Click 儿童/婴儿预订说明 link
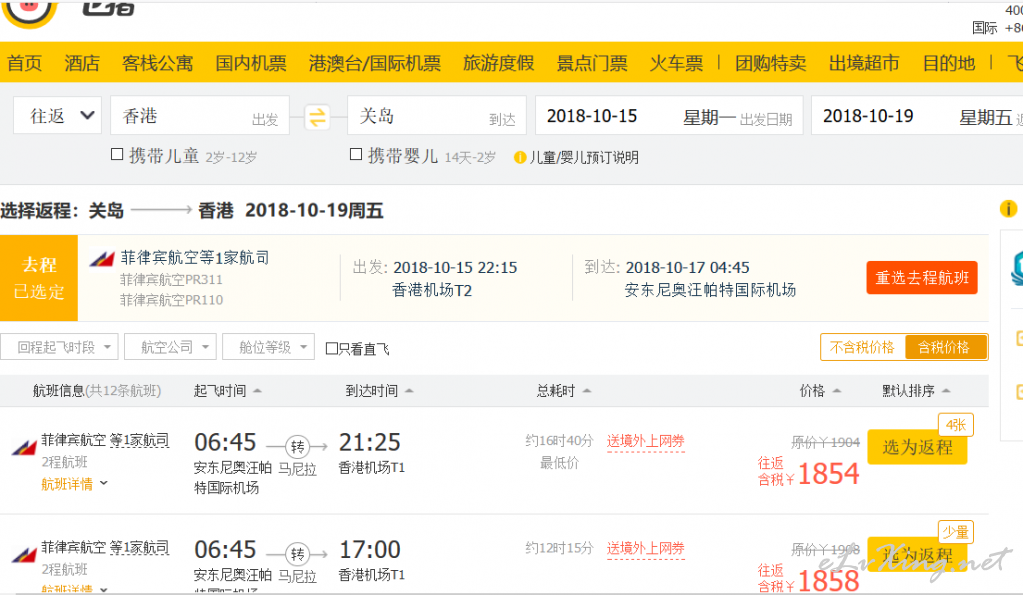Viewport: 1023px width, 595px height. [584, 157]
